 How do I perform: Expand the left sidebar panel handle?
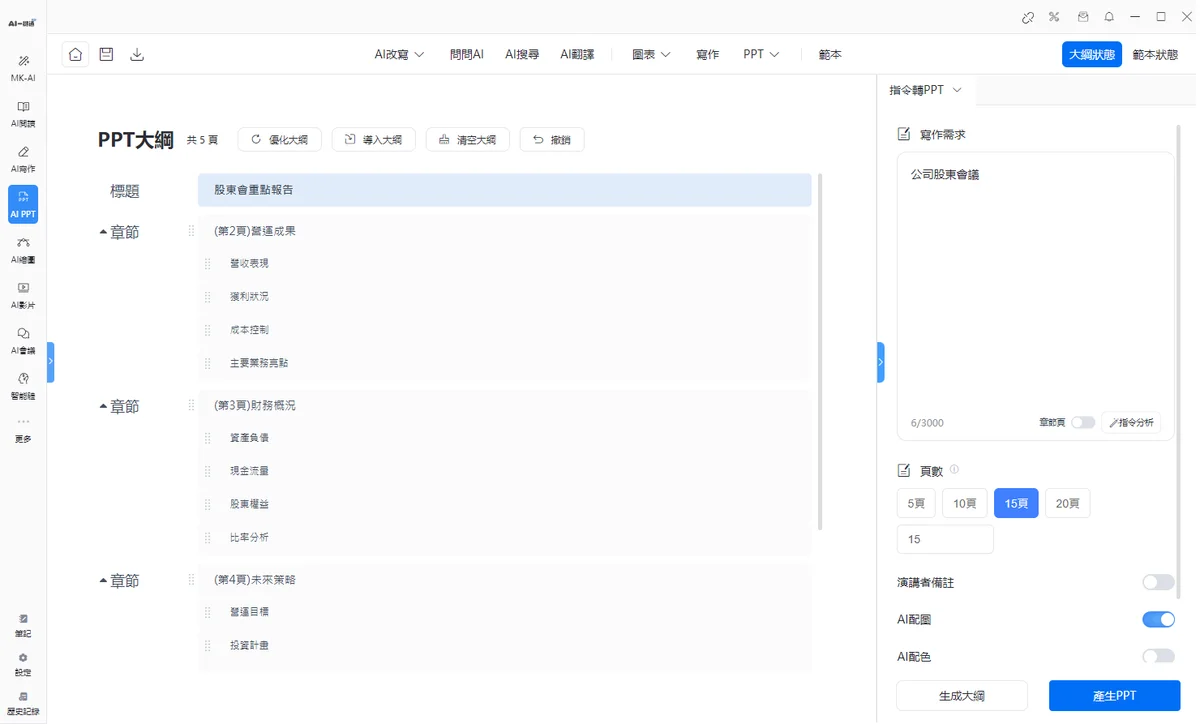pyautogui.click(x=50, y=362)
